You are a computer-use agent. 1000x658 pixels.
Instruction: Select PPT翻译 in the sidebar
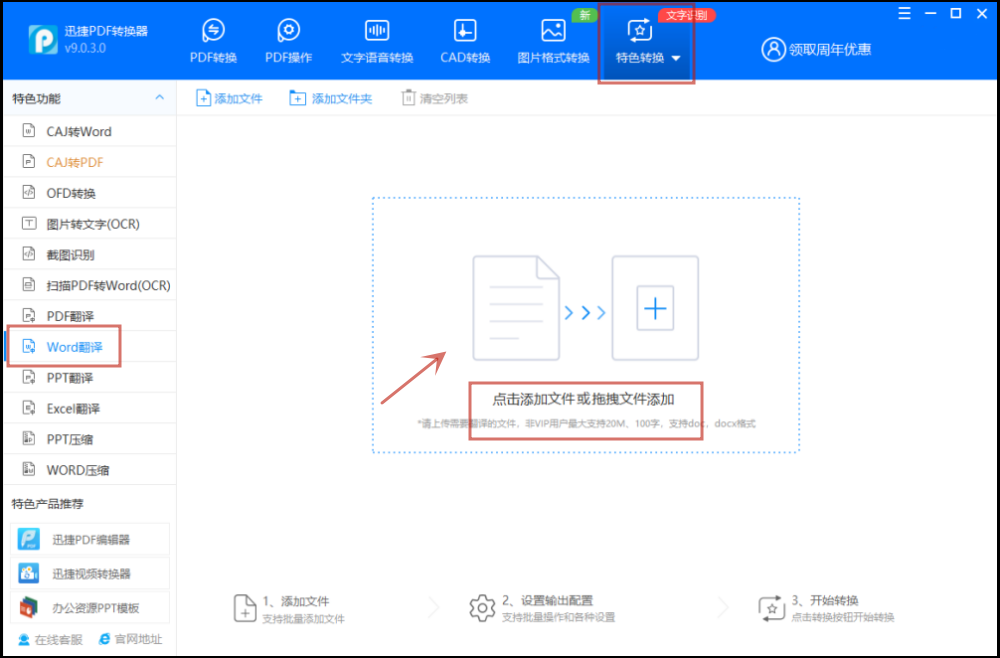90,377
